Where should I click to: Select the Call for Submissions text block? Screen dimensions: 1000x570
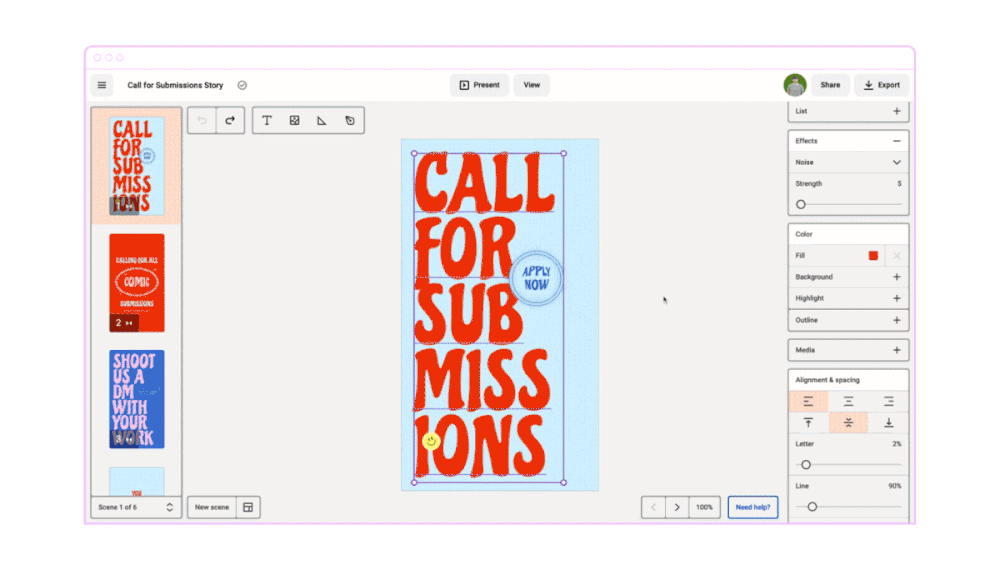coord(489,318)
